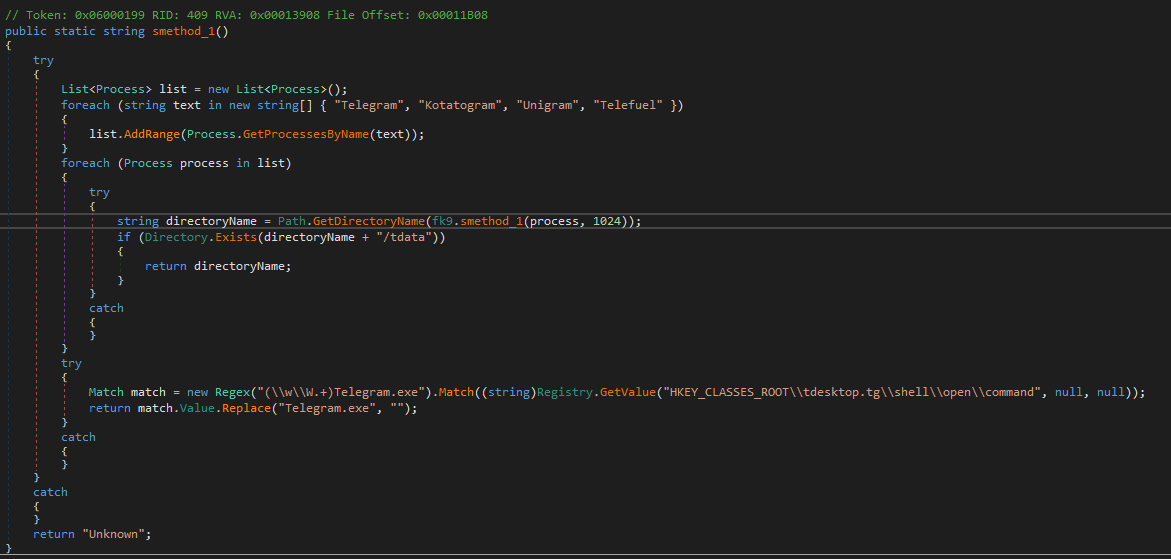This screenshot has width=1171, height=559.
Task: Select the "Telefuel" string literal
Action: [x=629, y=105]
